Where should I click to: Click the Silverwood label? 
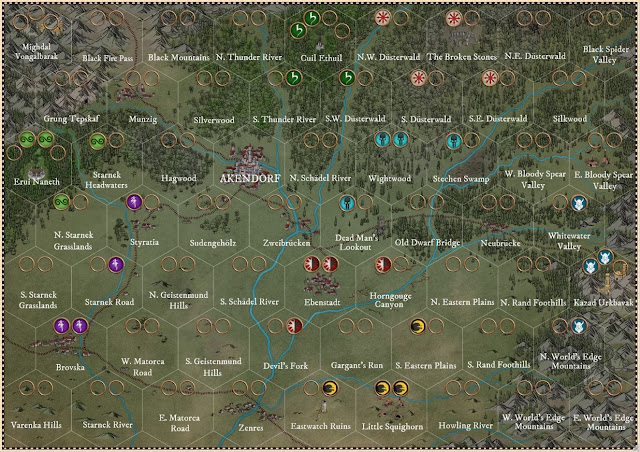click(x=214, y=120)
